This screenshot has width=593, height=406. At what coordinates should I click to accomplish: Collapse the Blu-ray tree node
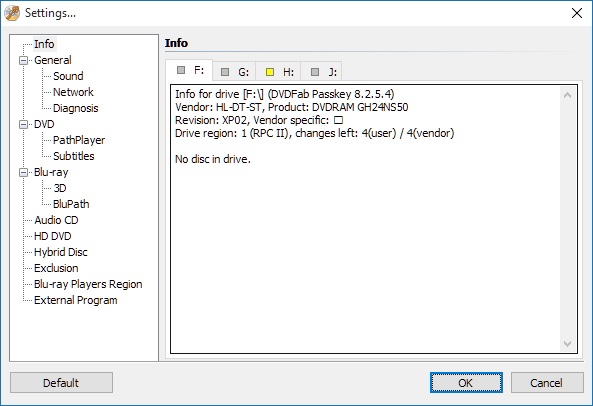point(23,172)
